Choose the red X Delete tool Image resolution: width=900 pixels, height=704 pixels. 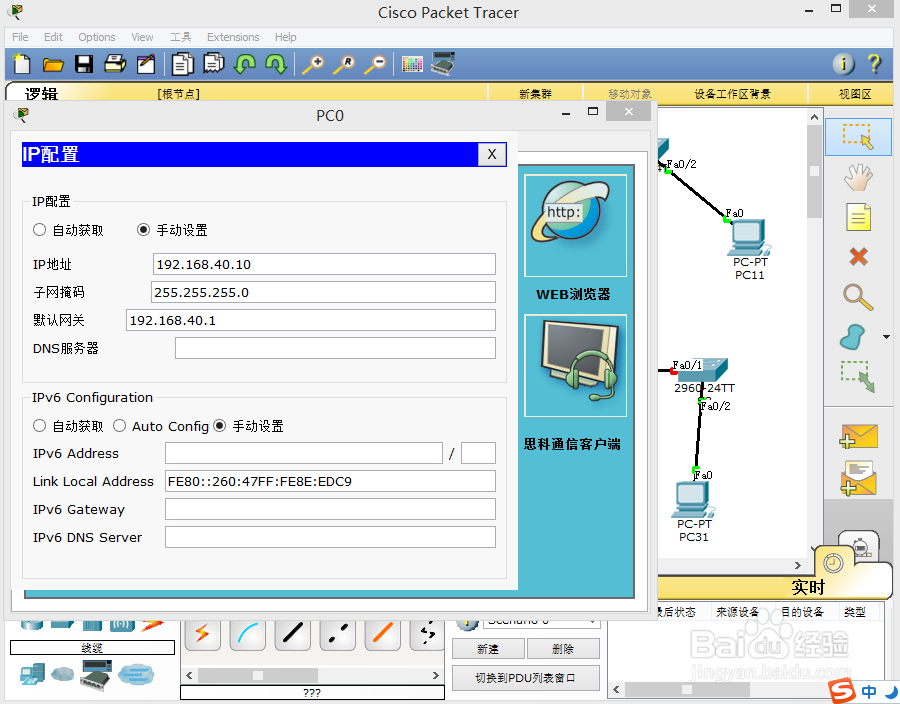click(858, 256)
